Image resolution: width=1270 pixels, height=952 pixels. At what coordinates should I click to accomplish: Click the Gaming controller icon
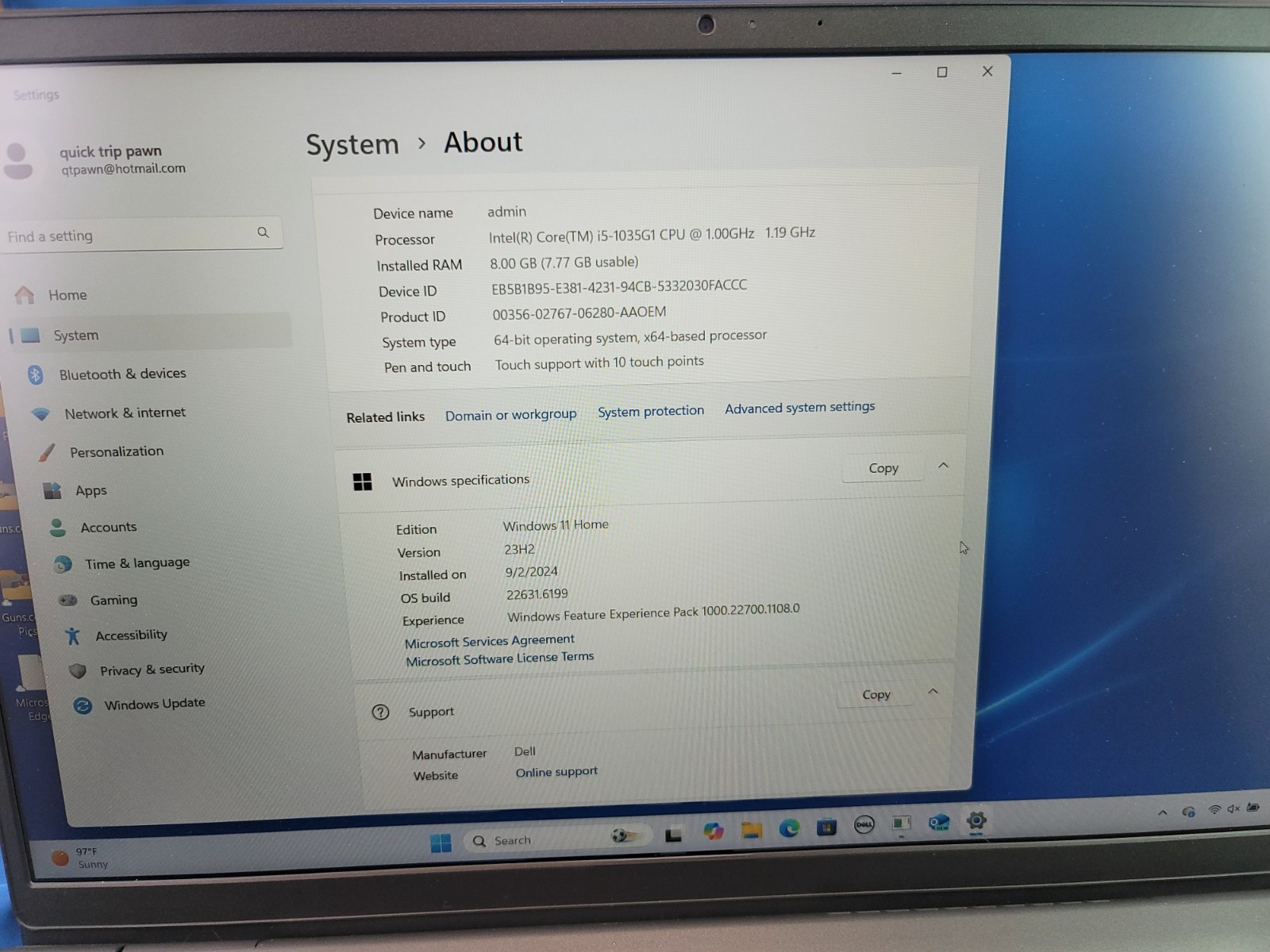click(x=67, y=601)
